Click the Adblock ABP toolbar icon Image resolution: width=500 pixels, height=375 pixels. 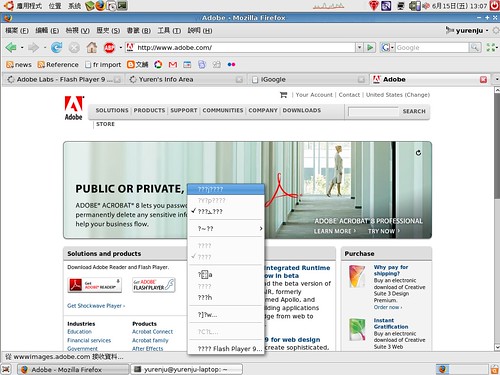tap(109, 48)
